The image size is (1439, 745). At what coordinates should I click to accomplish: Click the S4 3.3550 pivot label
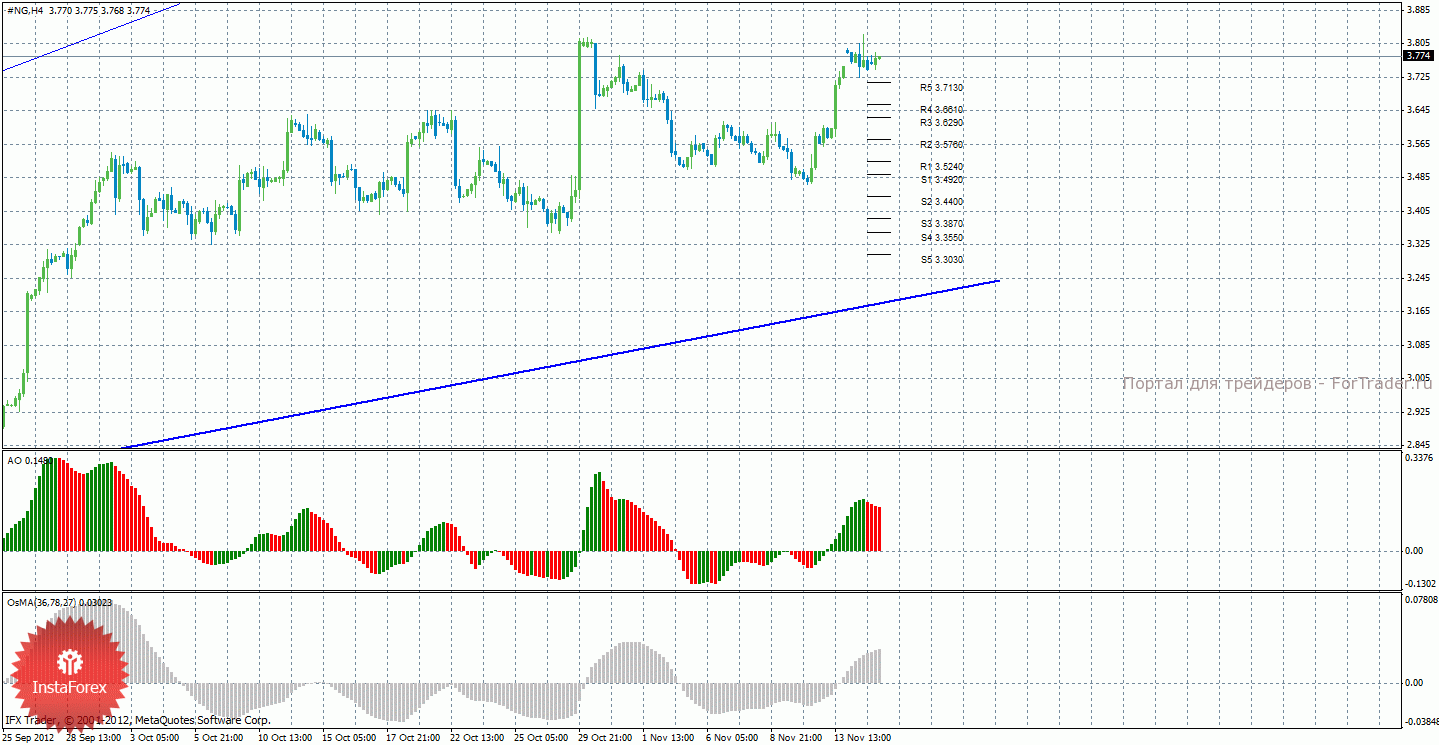pos(941,237)
